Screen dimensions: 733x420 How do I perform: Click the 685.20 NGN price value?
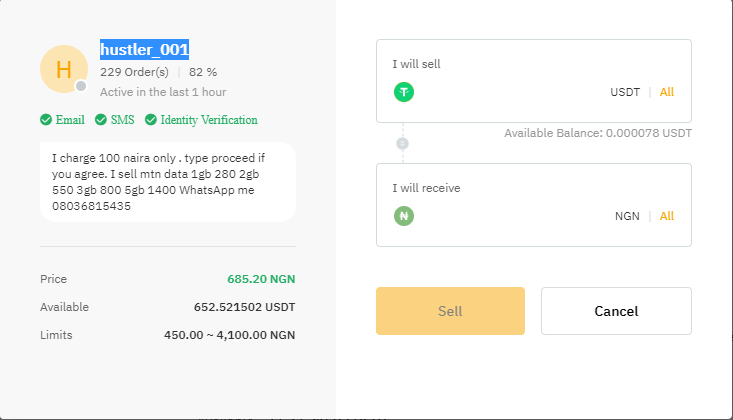coord(261,279)
